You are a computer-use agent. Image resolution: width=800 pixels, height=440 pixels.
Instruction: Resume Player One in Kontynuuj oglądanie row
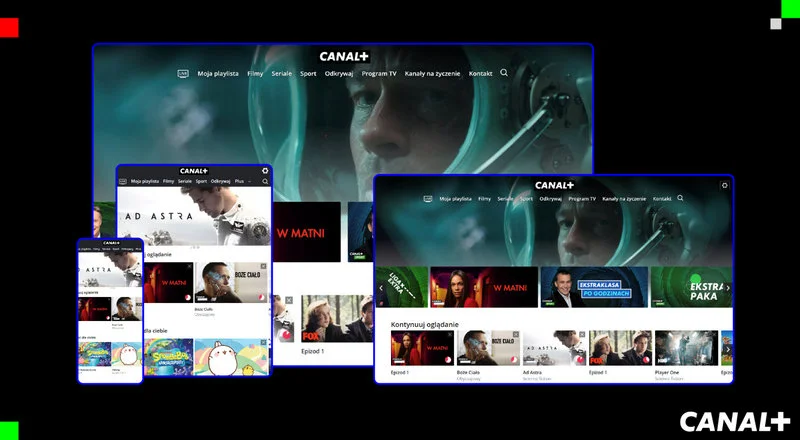(687, 348)
